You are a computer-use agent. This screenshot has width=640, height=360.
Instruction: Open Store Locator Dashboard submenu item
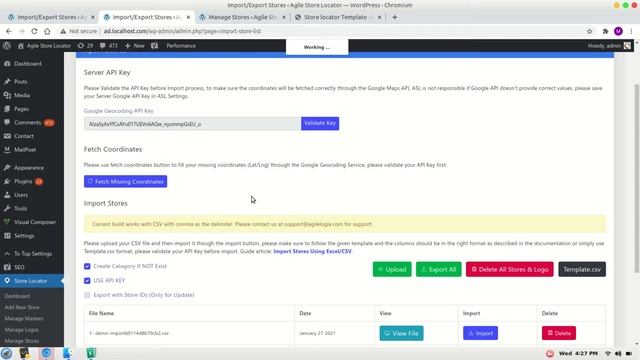(17, 296)
